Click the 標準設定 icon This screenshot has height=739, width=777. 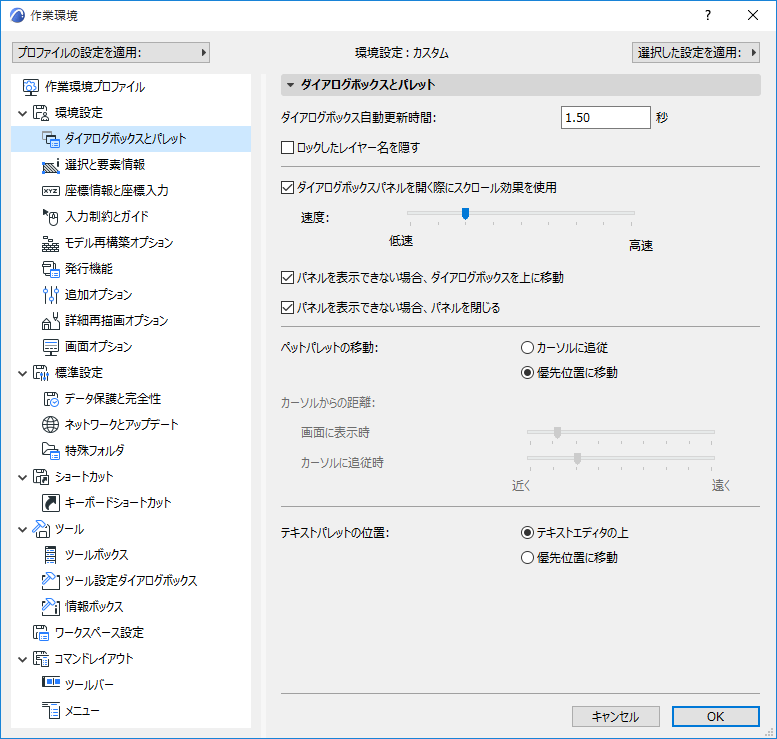tap(41, 373)
